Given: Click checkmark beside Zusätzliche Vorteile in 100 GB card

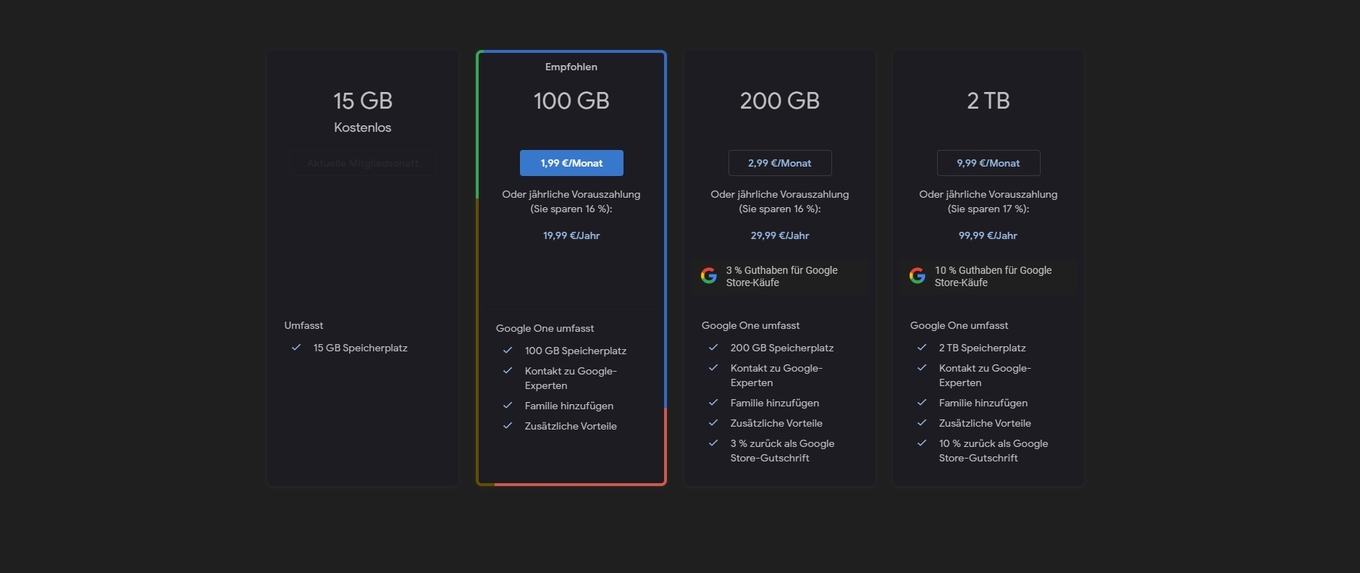Looking at the screenshot, I should point(507,425).
